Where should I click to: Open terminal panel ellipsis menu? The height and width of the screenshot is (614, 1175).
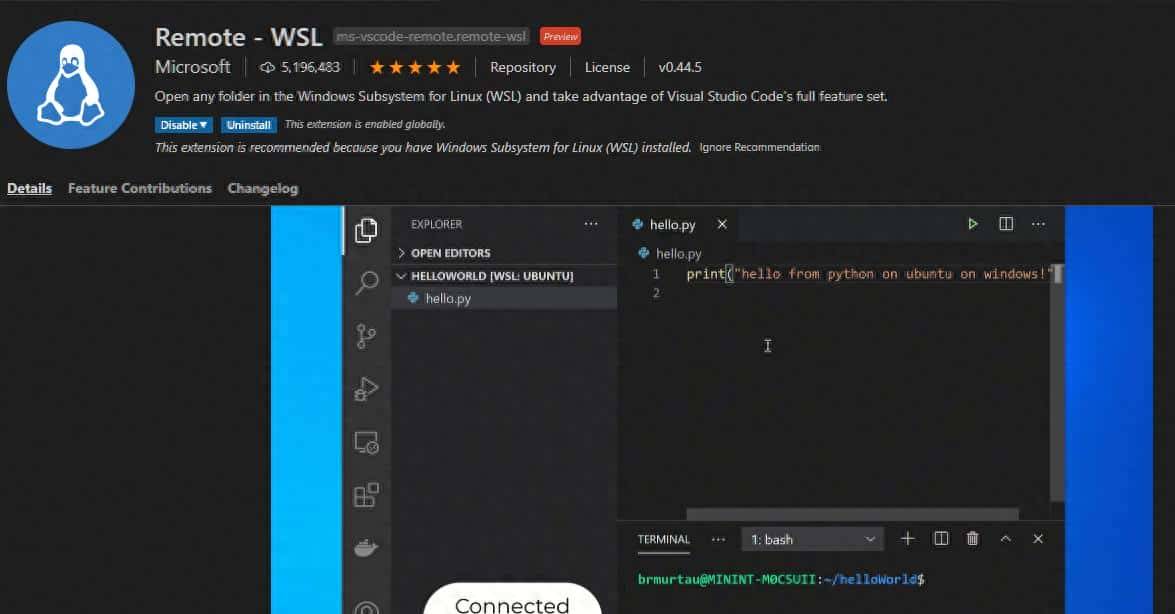(718, 539)
